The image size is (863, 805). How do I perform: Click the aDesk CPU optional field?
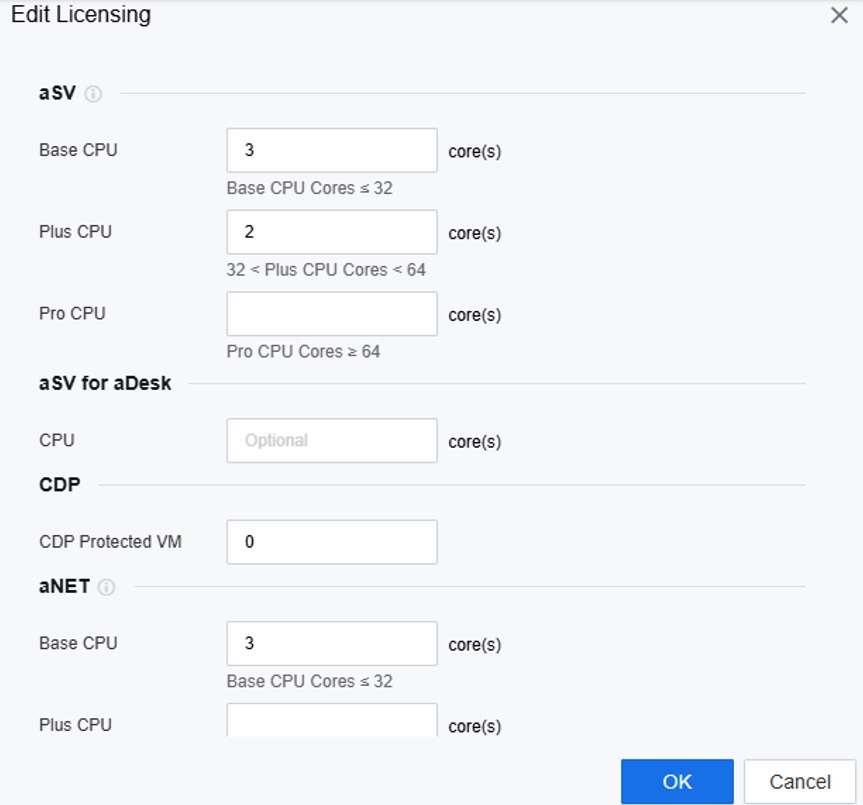point(332,441)
